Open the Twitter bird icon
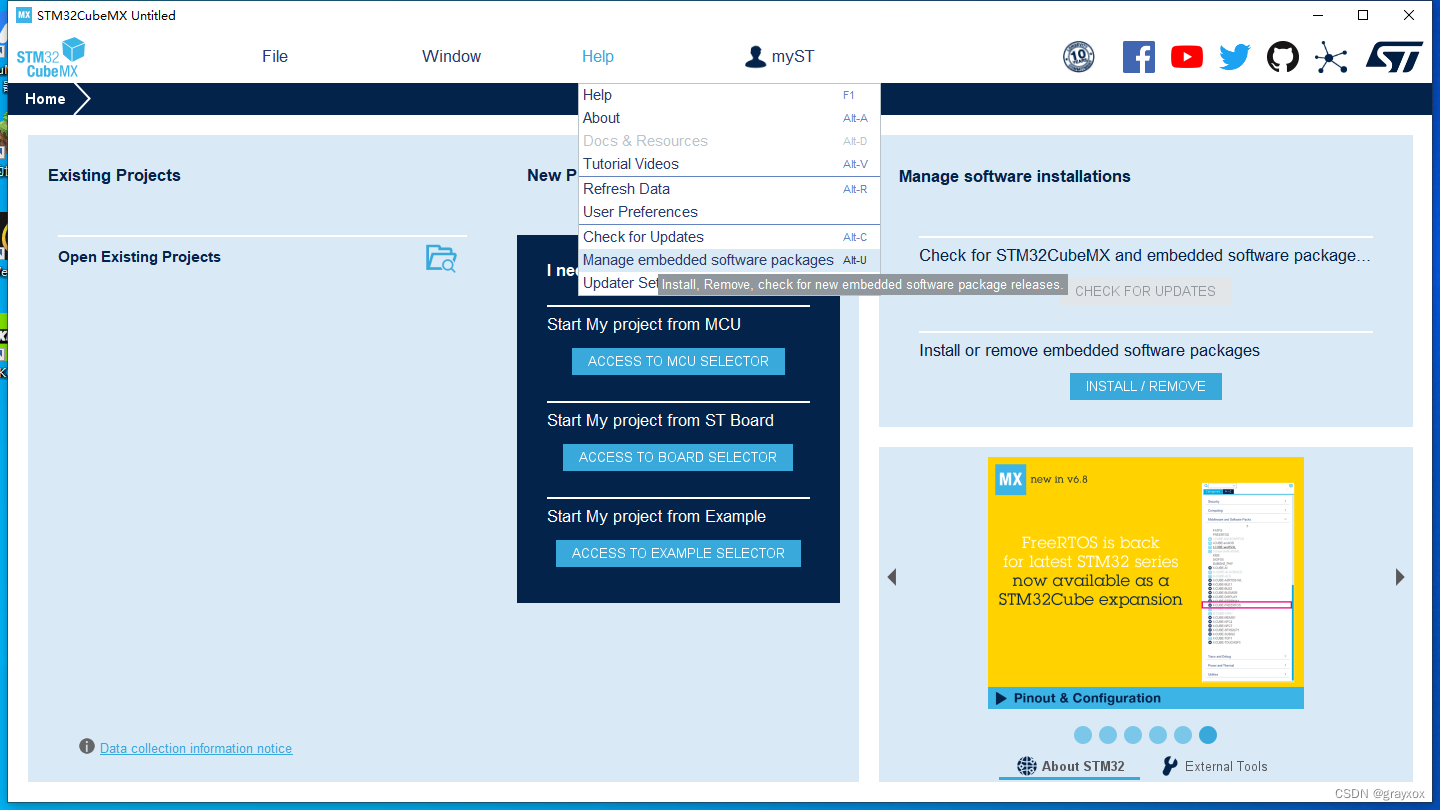Screen dimensions: 1440x810 (1235, 57)
